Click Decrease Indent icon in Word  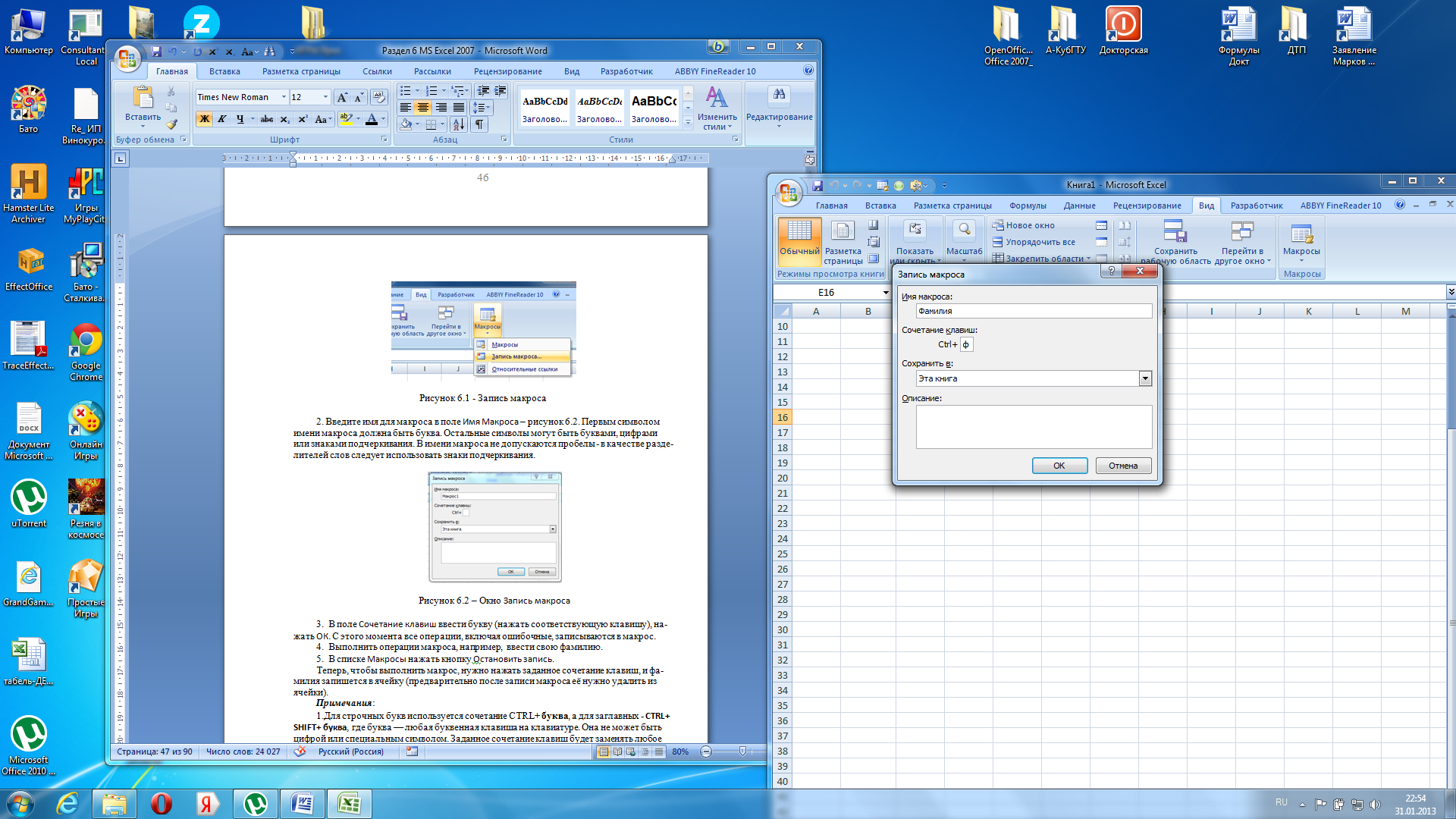(483, 91)
